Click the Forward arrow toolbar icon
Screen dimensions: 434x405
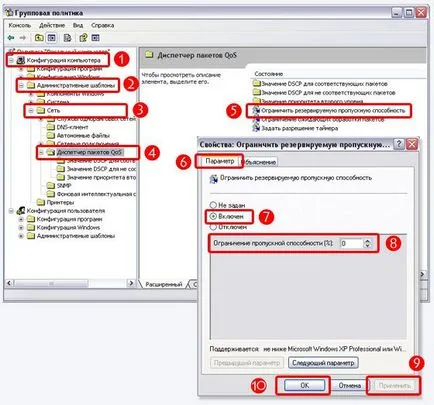click(x=23, y=38)
